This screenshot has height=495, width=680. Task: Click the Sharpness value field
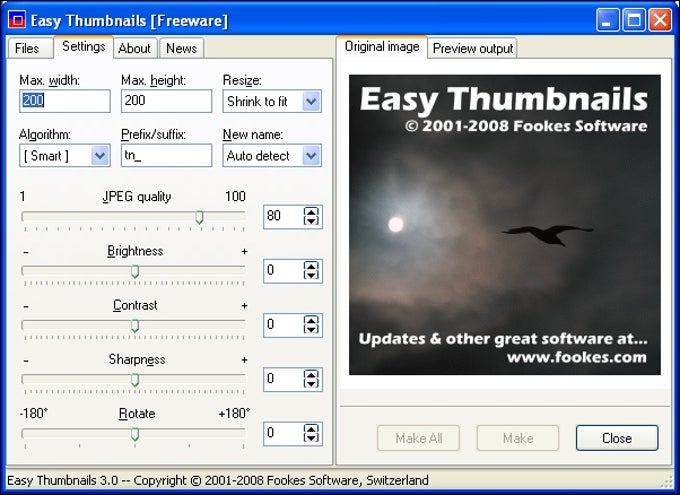tap(284, 379)
